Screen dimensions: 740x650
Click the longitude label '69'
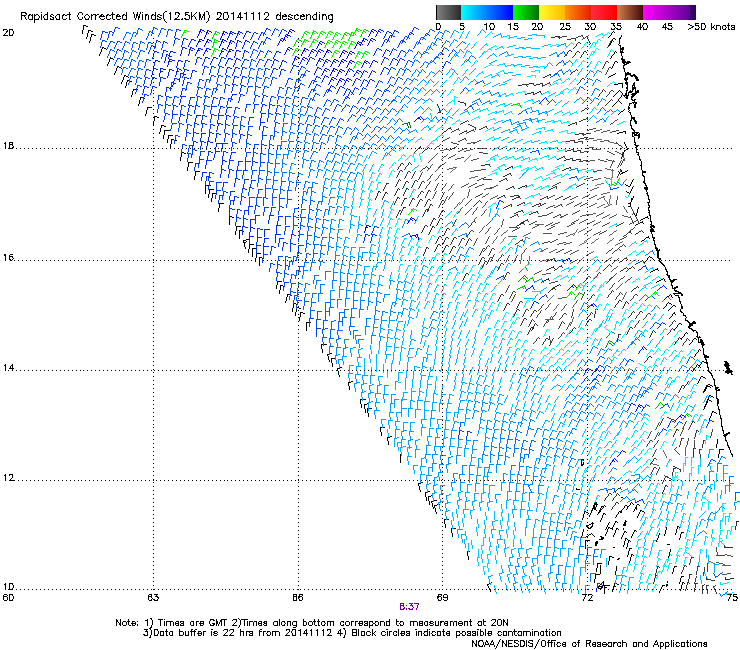(x=442, y=598)
